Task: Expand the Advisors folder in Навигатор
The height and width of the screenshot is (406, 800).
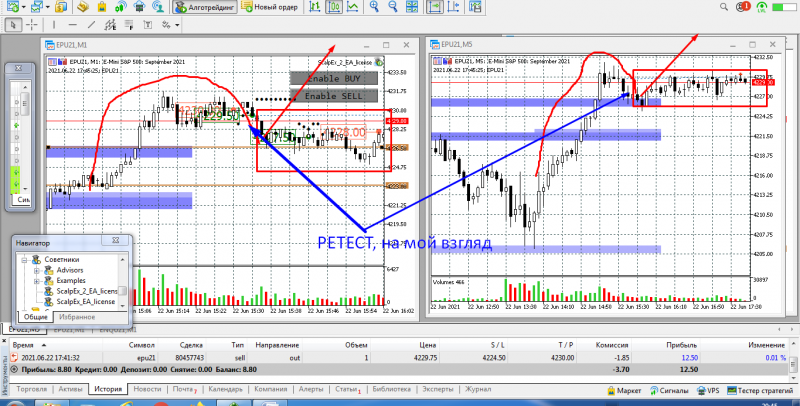Action: pyautogui.click(x=36, y=270)
